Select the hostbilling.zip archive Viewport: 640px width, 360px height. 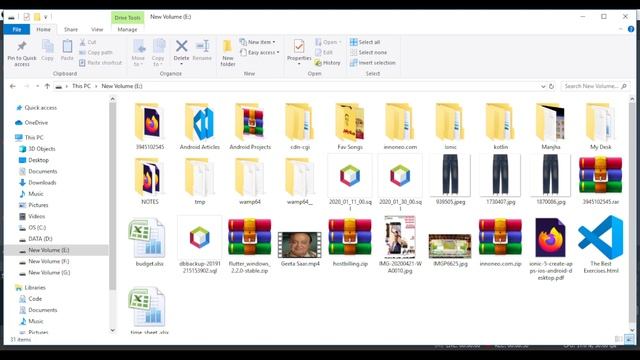[x=350, y=242]
